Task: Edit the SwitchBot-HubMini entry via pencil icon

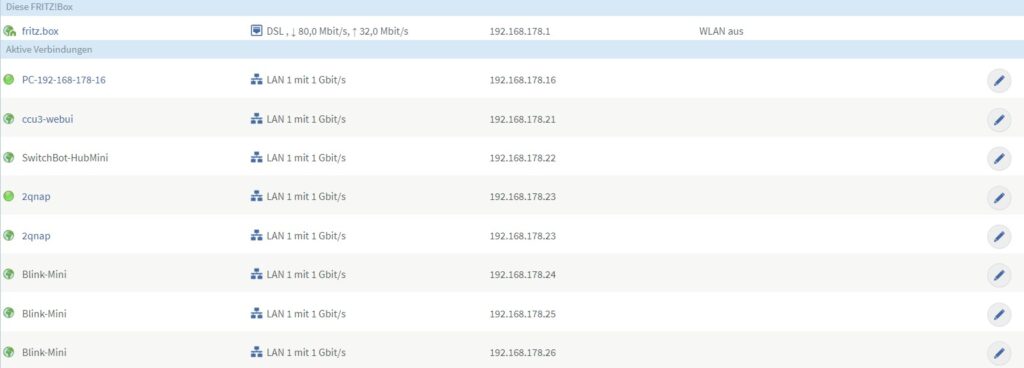Action: pos(999,159)
